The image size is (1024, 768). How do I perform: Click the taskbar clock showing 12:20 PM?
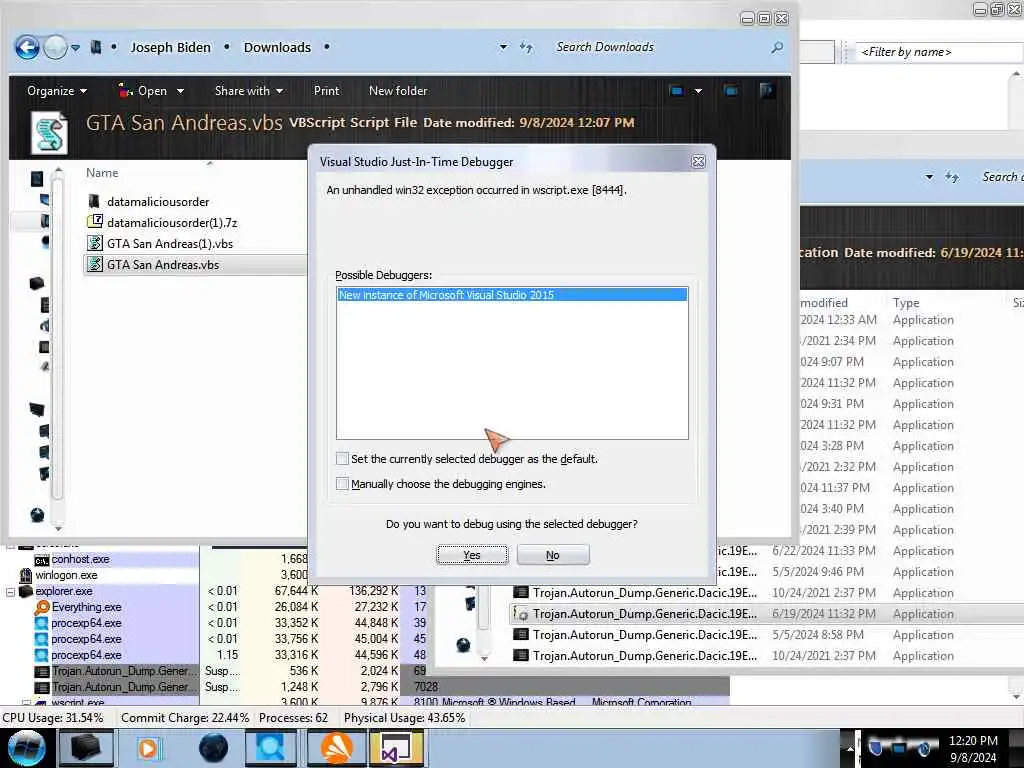tap(973, 748)
